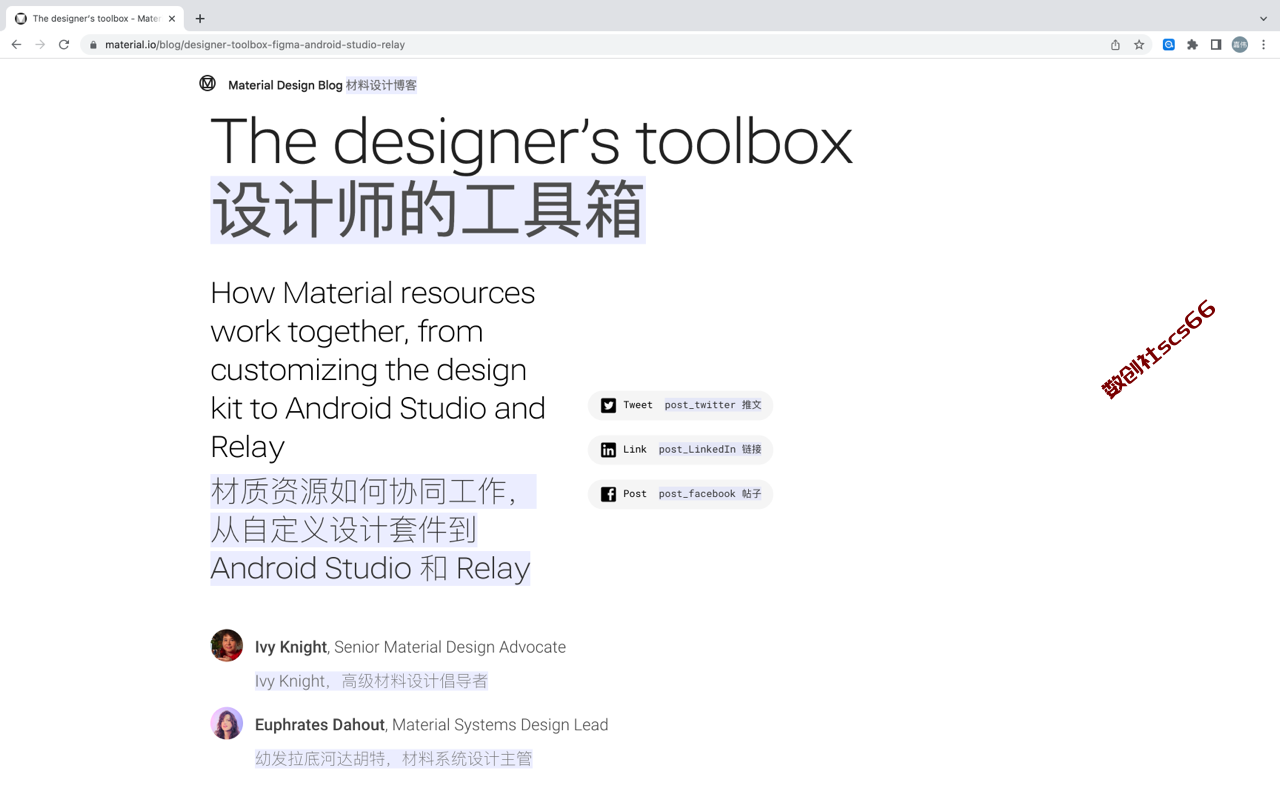Viewport: 1280px width, 800px height.
Task: Click the translated blog label 材料设计博客
Action: (381, 85)
